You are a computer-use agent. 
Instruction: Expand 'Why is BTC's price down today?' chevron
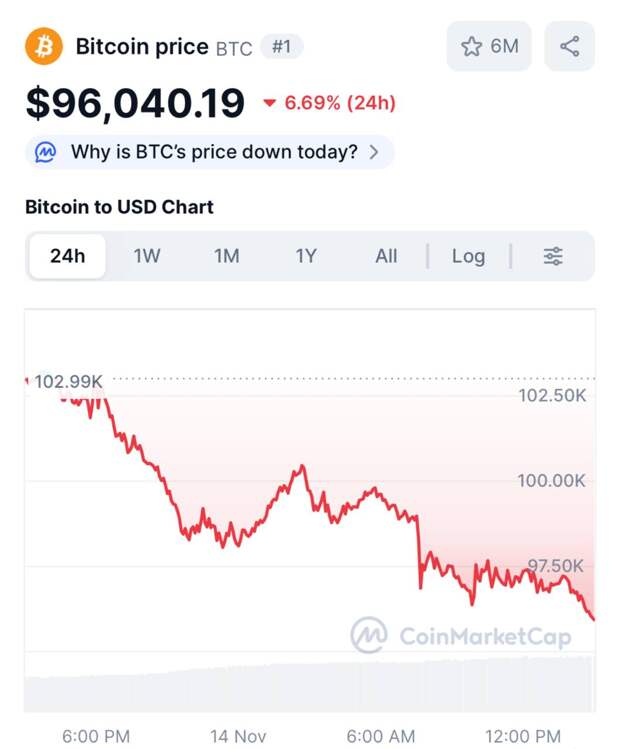point(374,152)
